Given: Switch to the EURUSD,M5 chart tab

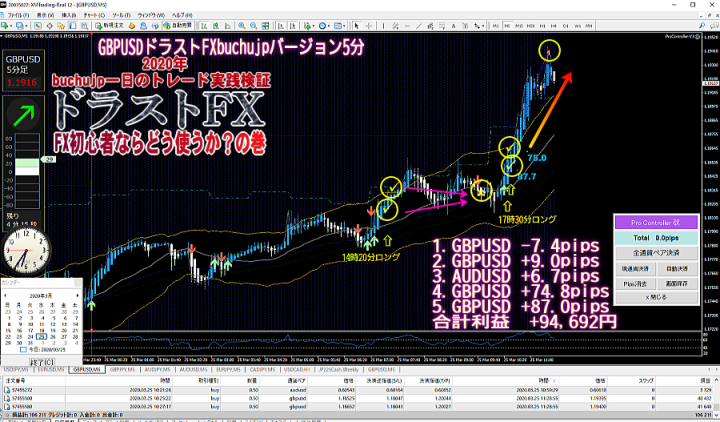Looking at the screenshot, I should click(x=49, y=370).
